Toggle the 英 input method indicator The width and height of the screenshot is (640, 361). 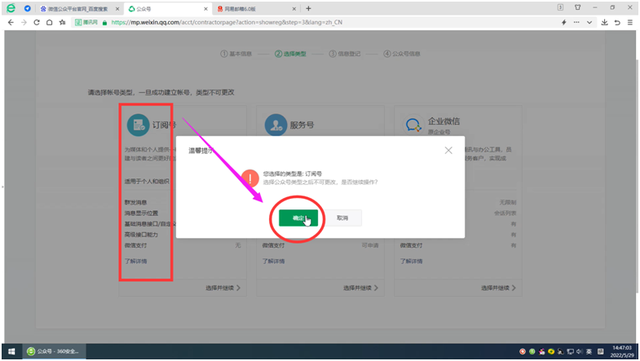pyautogui.click(x=589, y=351)
